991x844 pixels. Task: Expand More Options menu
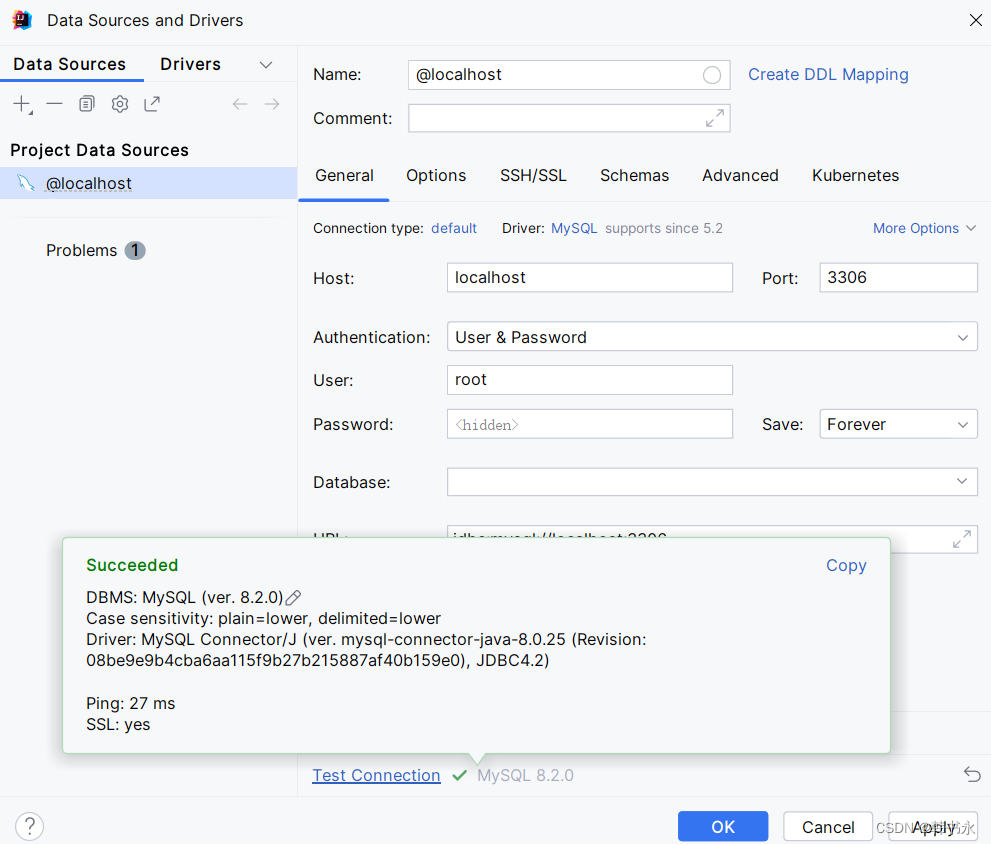[924, 228]
